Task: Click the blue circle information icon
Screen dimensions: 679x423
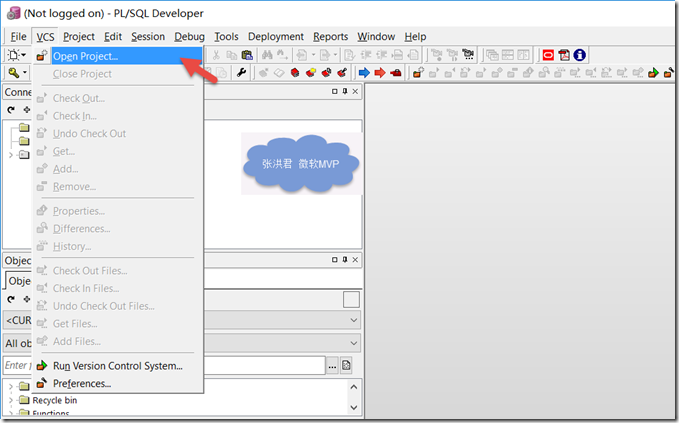Action: pyautogui.click(x=579, y=55)
